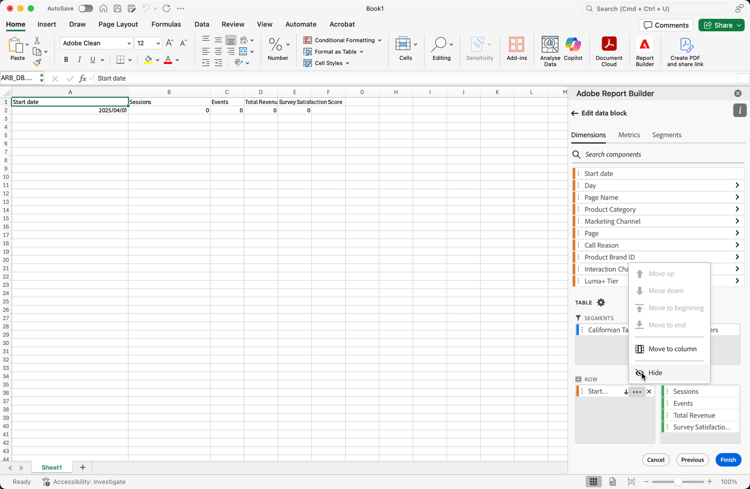This screenshot has width=750, height=489.
Task: Click the Format Painter brush icon
Action: (x=37, y=62)
